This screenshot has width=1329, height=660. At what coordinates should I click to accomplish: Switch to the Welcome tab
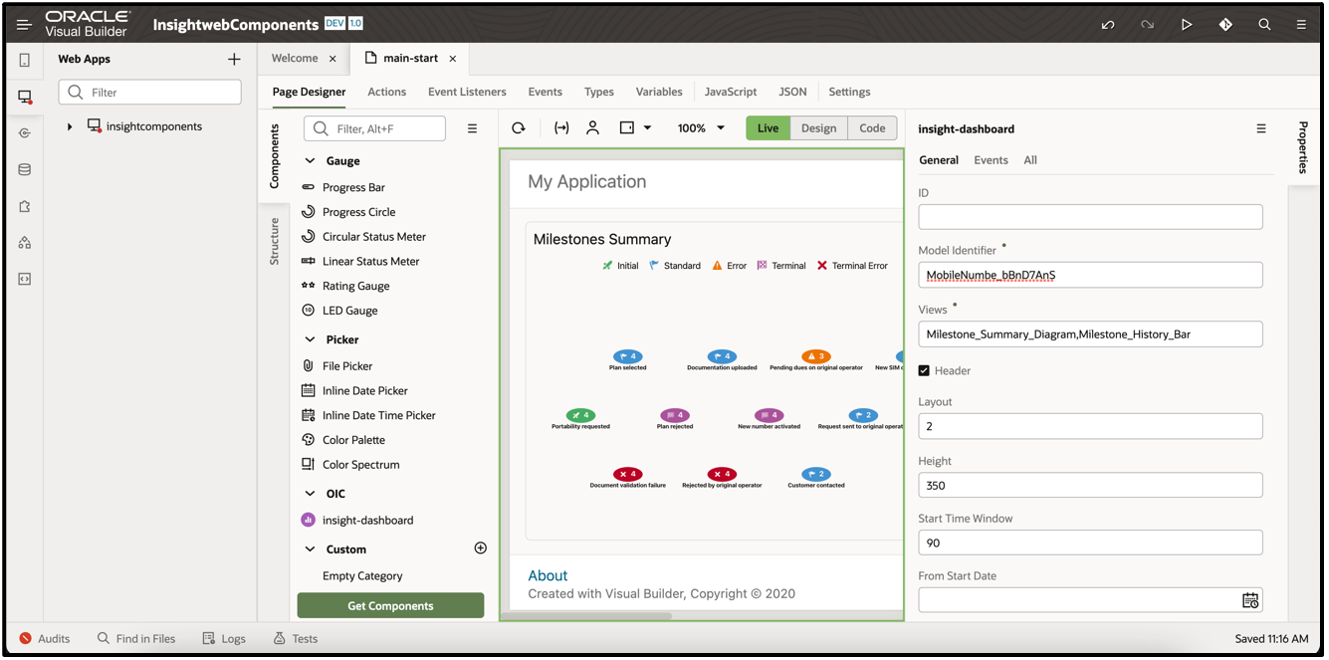295,58
